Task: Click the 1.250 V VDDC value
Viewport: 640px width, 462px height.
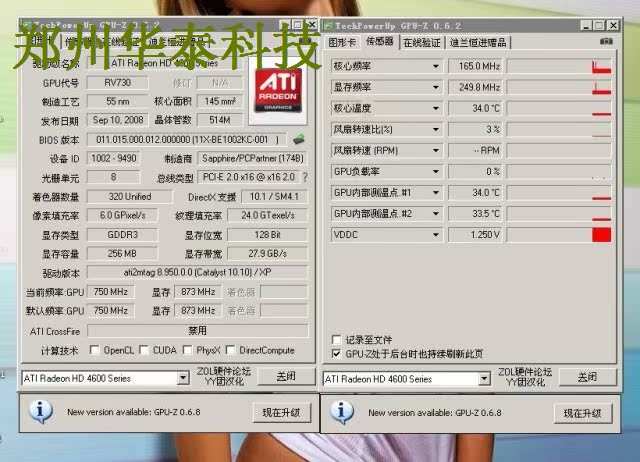Action: (x=475, y=235)
